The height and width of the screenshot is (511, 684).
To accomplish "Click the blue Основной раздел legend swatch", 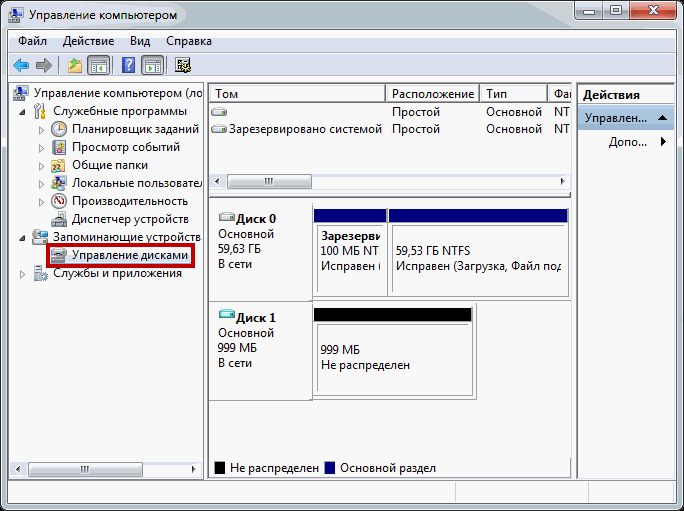I will pyautogui.click(x=330, y=468).
